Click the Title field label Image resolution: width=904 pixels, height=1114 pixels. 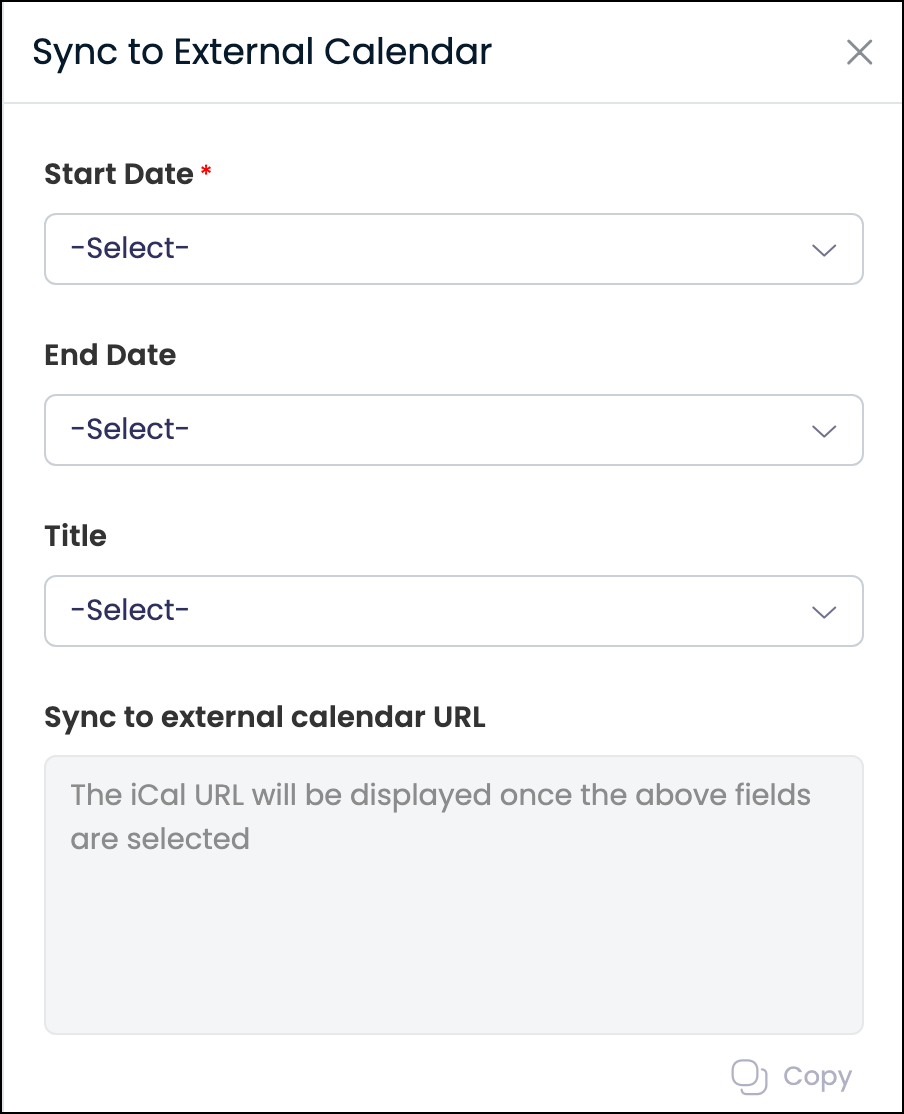[76, 536]
